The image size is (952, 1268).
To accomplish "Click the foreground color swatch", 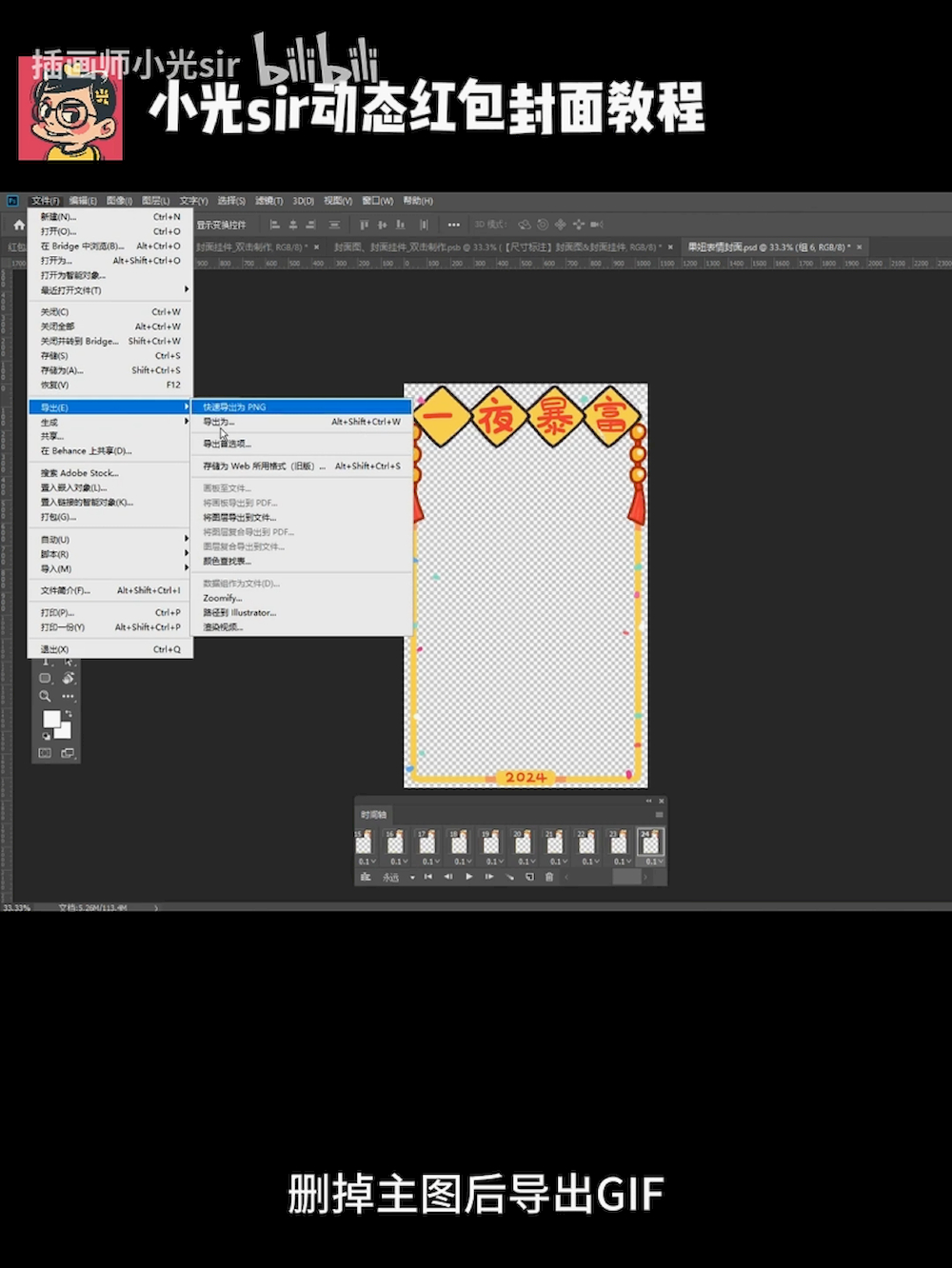I will click(x=51, y=719).
